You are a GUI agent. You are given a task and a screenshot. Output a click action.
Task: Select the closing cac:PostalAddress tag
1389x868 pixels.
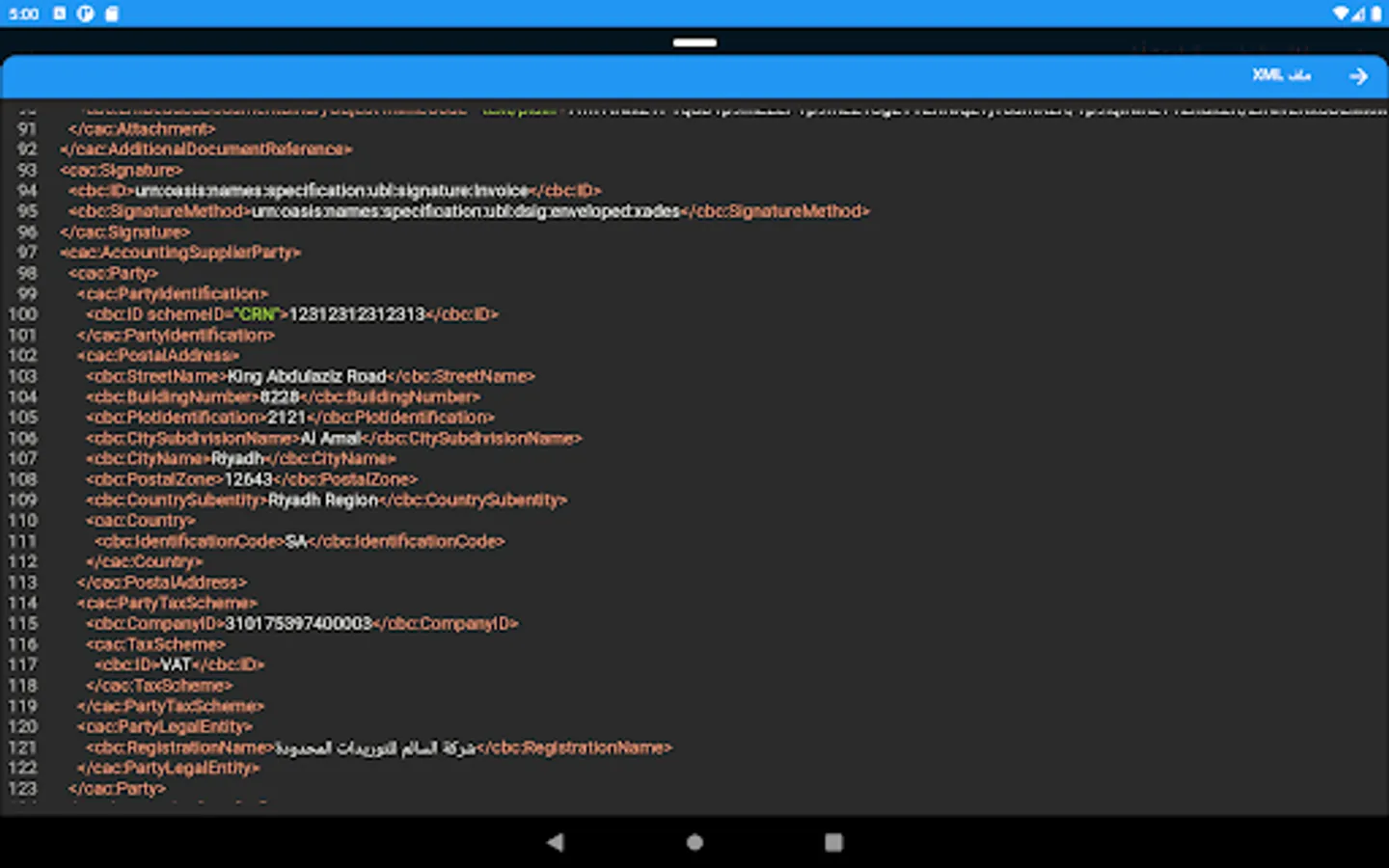coord(162,583)
